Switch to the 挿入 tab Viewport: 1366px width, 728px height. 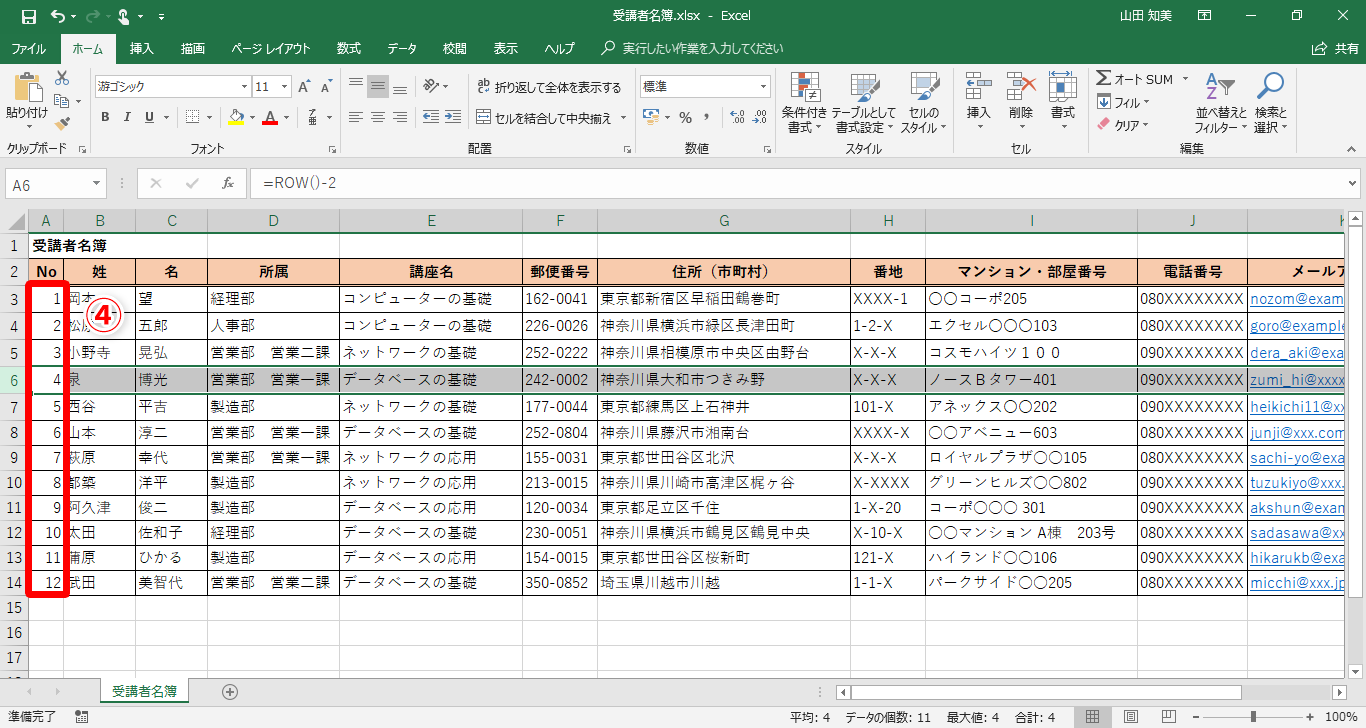point(142,48)
